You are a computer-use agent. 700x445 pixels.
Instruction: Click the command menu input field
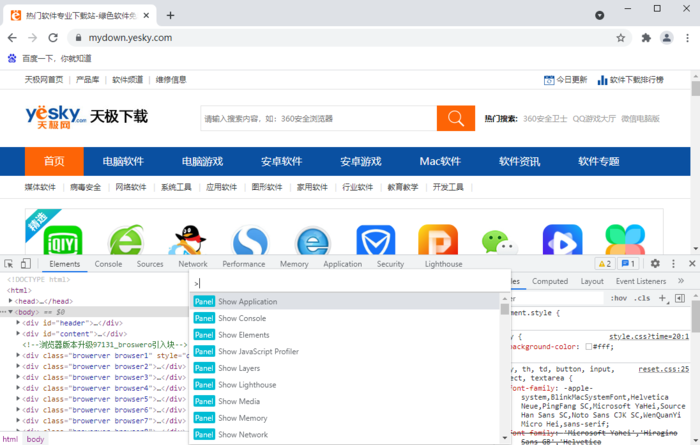pyautogui.click(x=350, y=283)
